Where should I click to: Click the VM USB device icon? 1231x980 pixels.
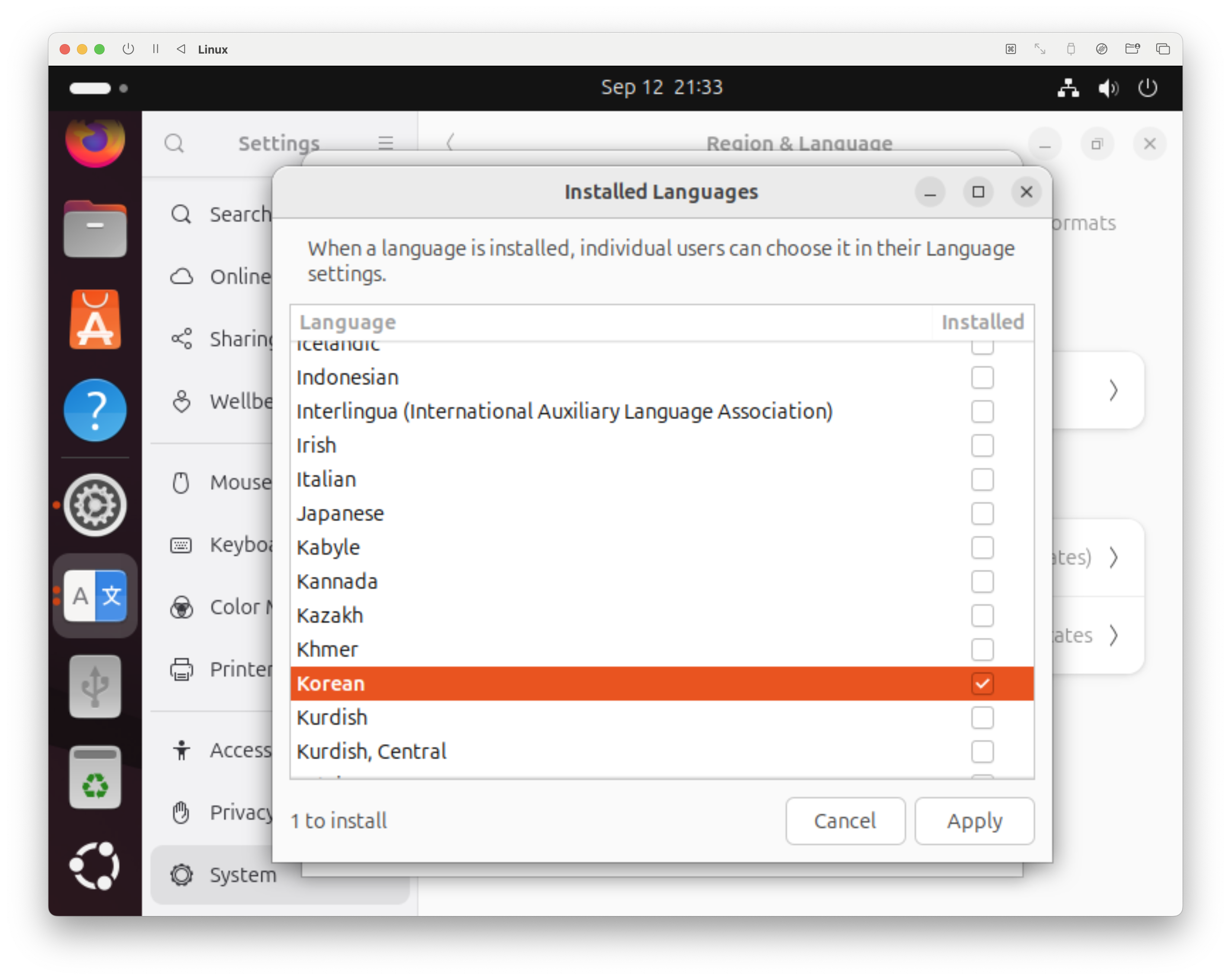[x=1071, y=49]
